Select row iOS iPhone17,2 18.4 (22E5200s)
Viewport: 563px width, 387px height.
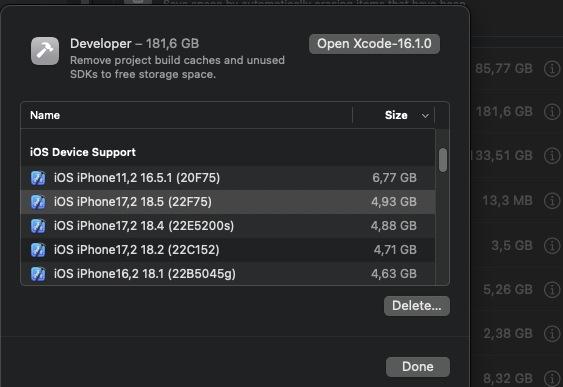click(228, 226)
